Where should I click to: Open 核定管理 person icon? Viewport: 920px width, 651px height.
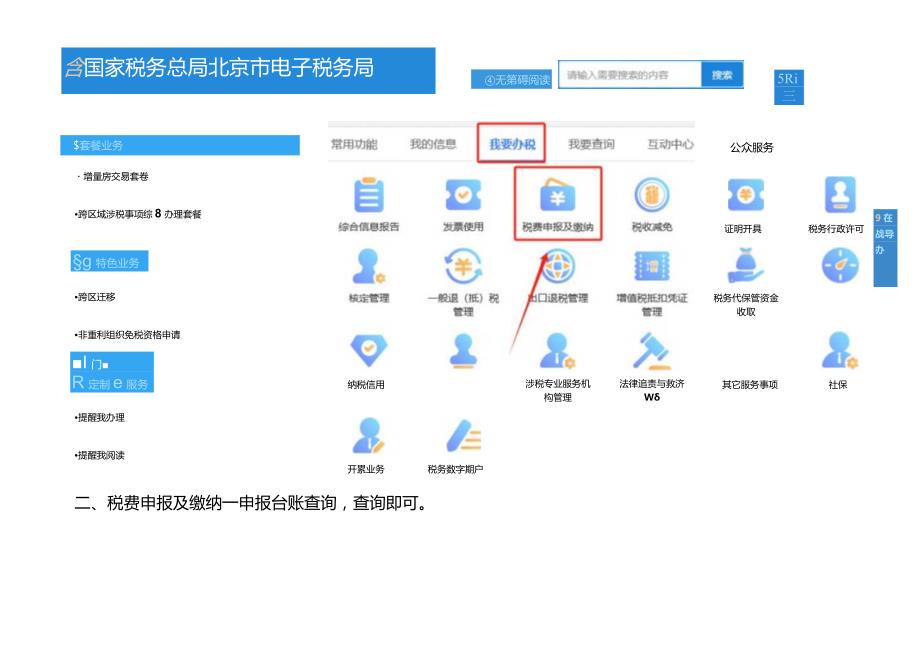click(x=368, y=266)
